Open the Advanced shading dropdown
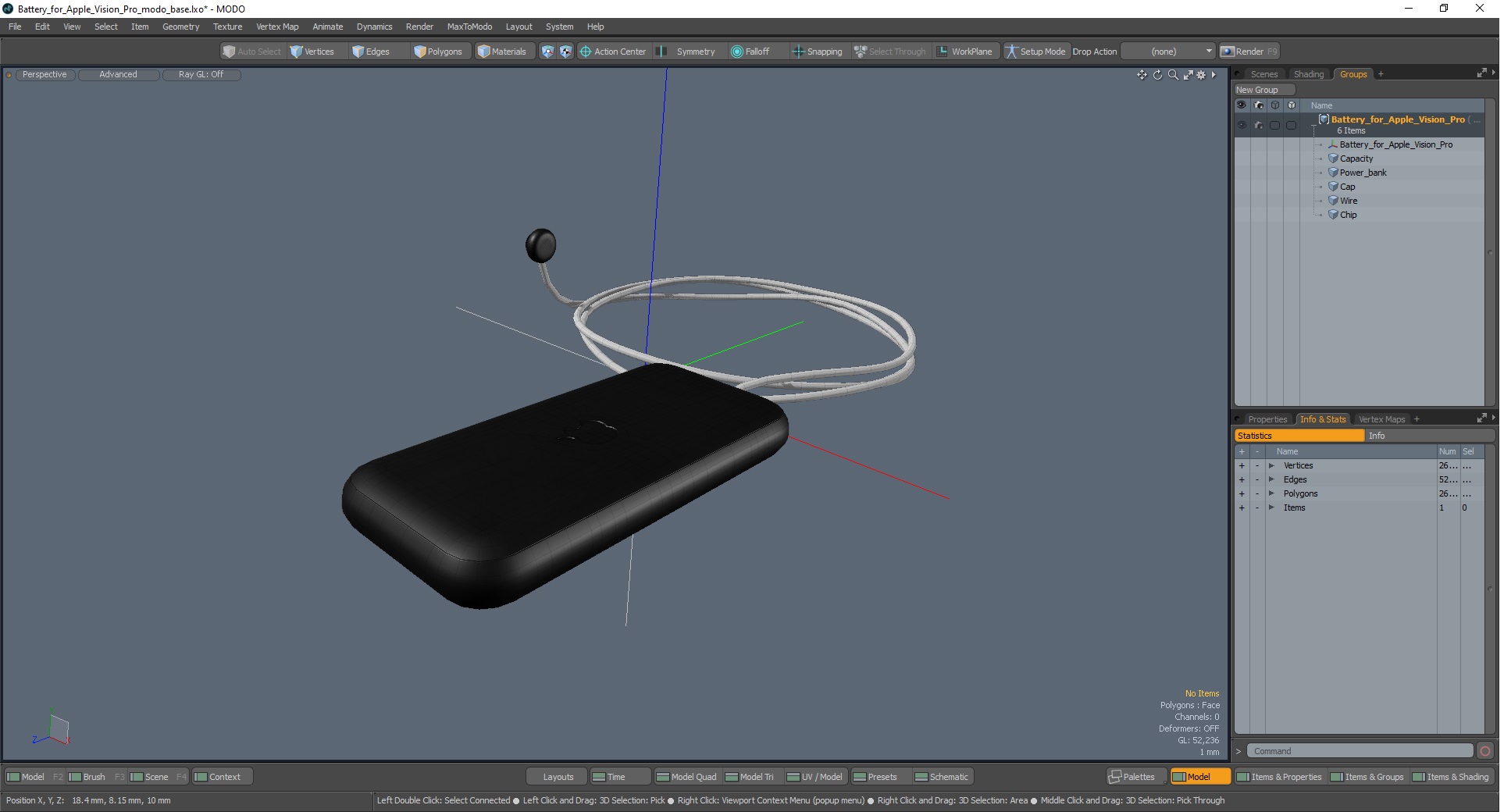The width and height of the screenshot is (1504, 812). [118, 75]
